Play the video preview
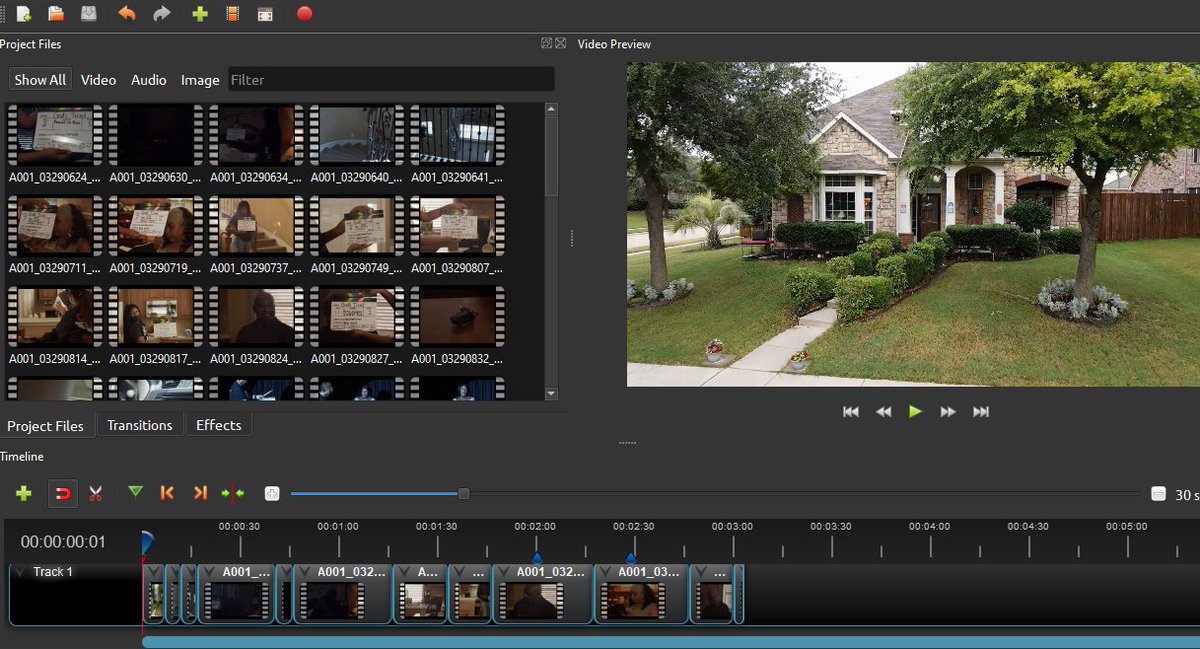This screenshot has width=1200, height=649. coord(915,411)
